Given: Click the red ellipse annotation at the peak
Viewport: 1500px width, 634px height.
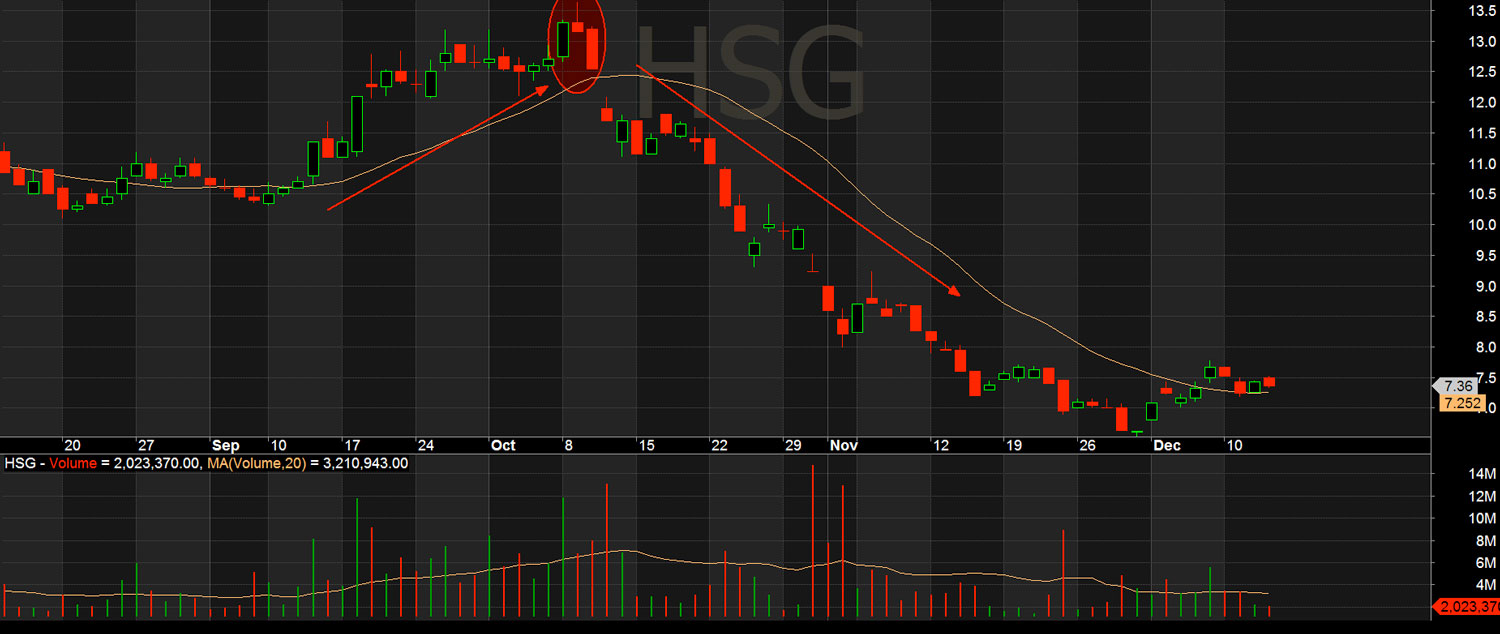Looking at the screenshot, I should pyautogui.click(x=576, y=45).
